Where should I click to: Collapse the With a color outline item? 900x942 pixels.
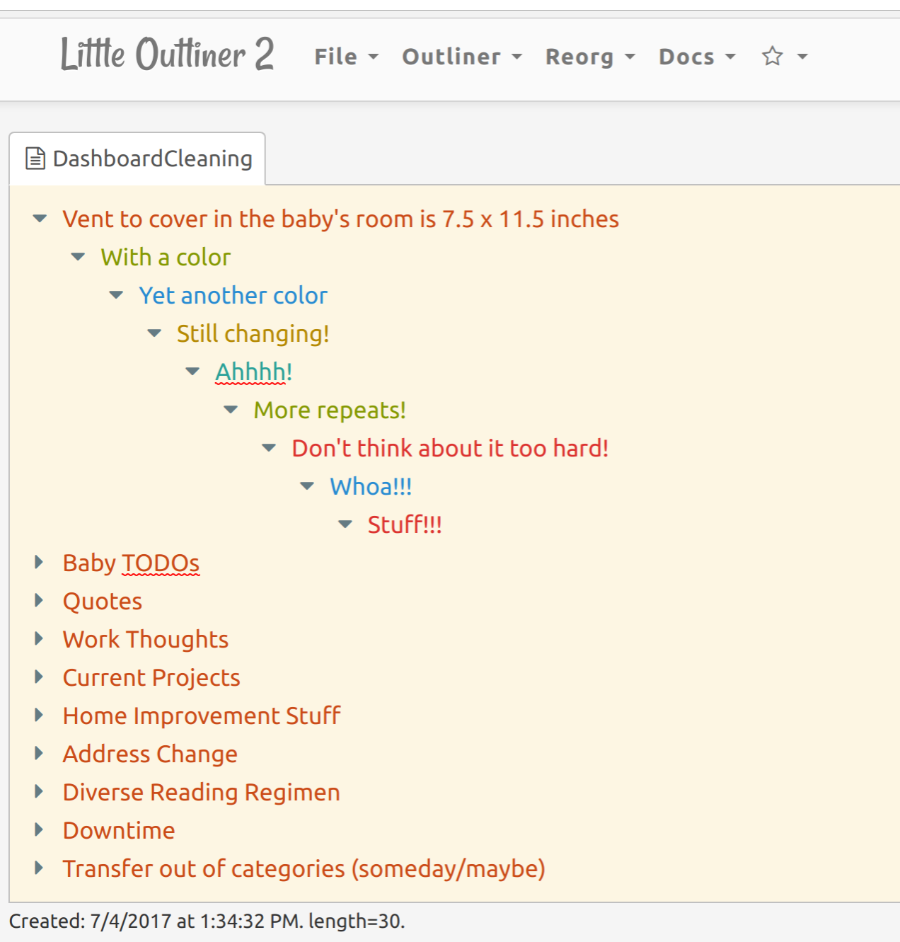tap(77, 256)
